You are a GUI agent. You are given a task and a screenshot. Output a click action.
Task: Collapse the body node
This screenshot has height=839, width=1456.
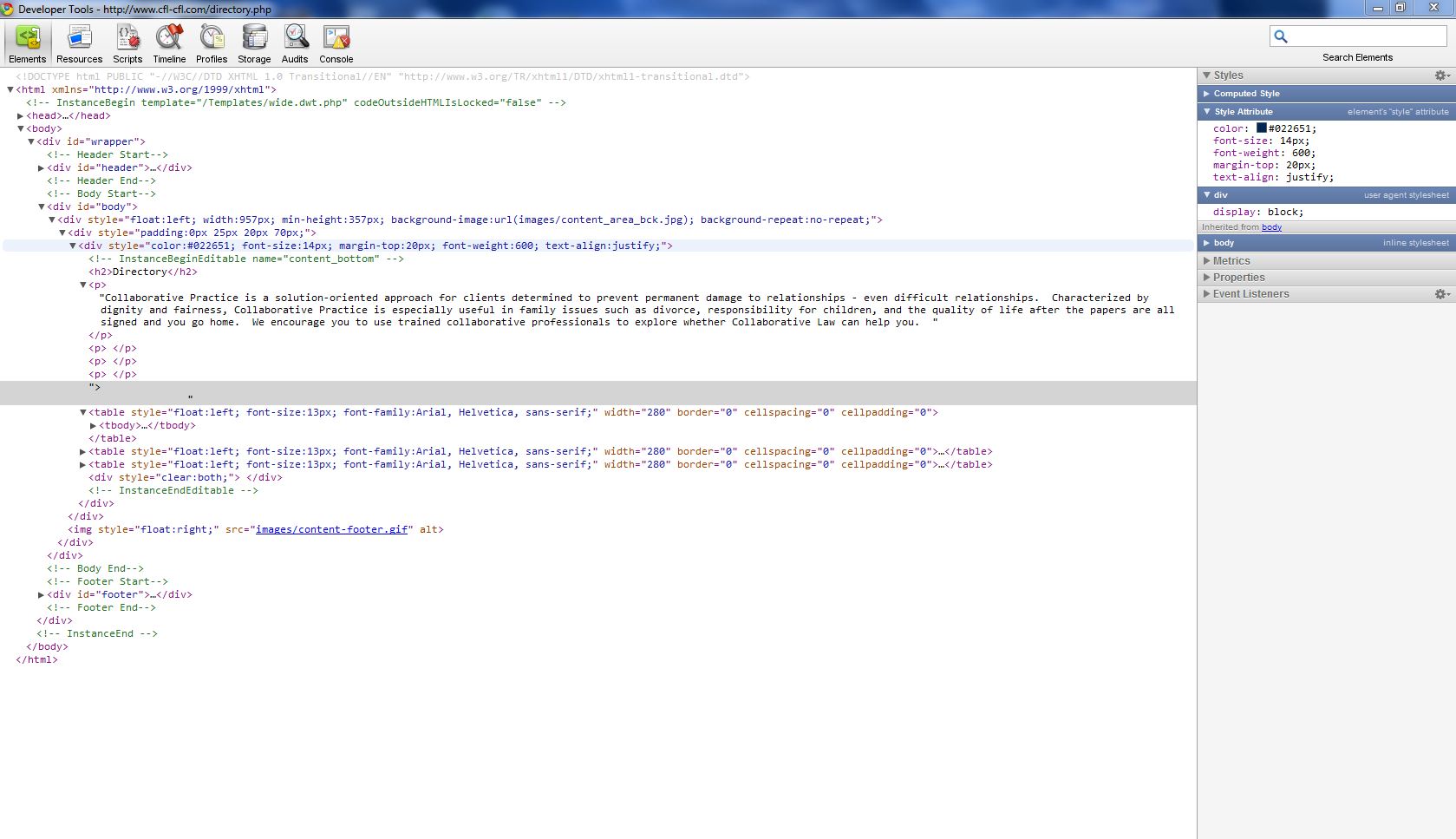pos(21,128)
